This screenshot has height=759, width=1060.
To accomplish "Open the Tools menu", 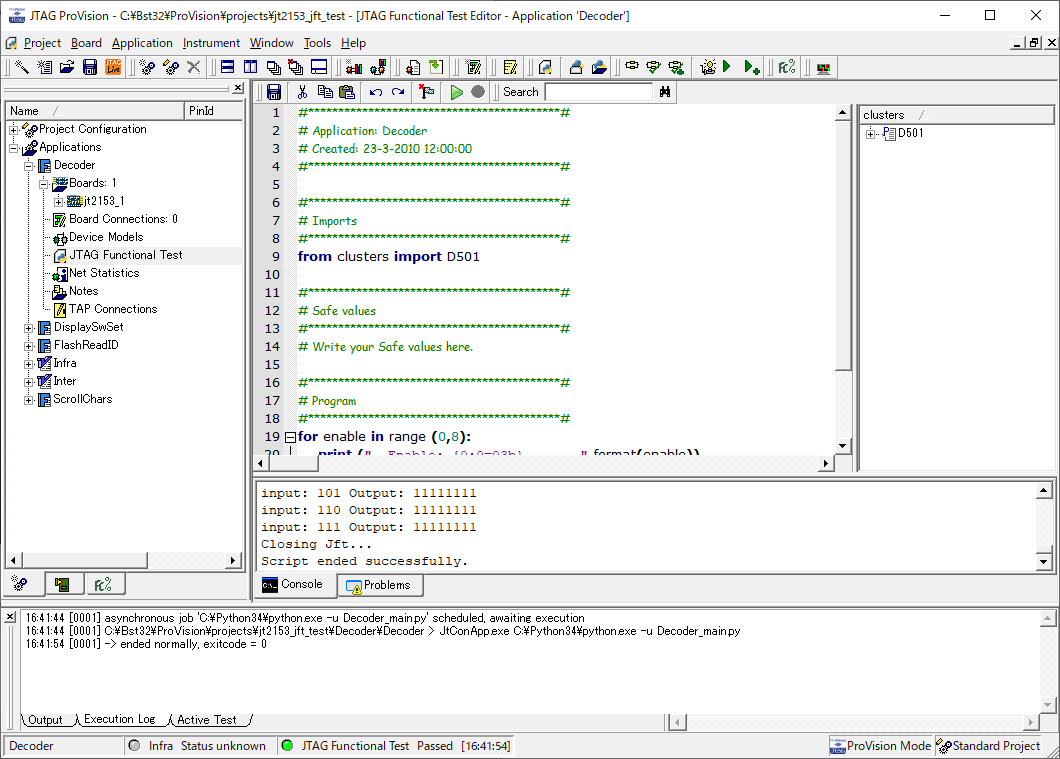I will coord(317,43).
